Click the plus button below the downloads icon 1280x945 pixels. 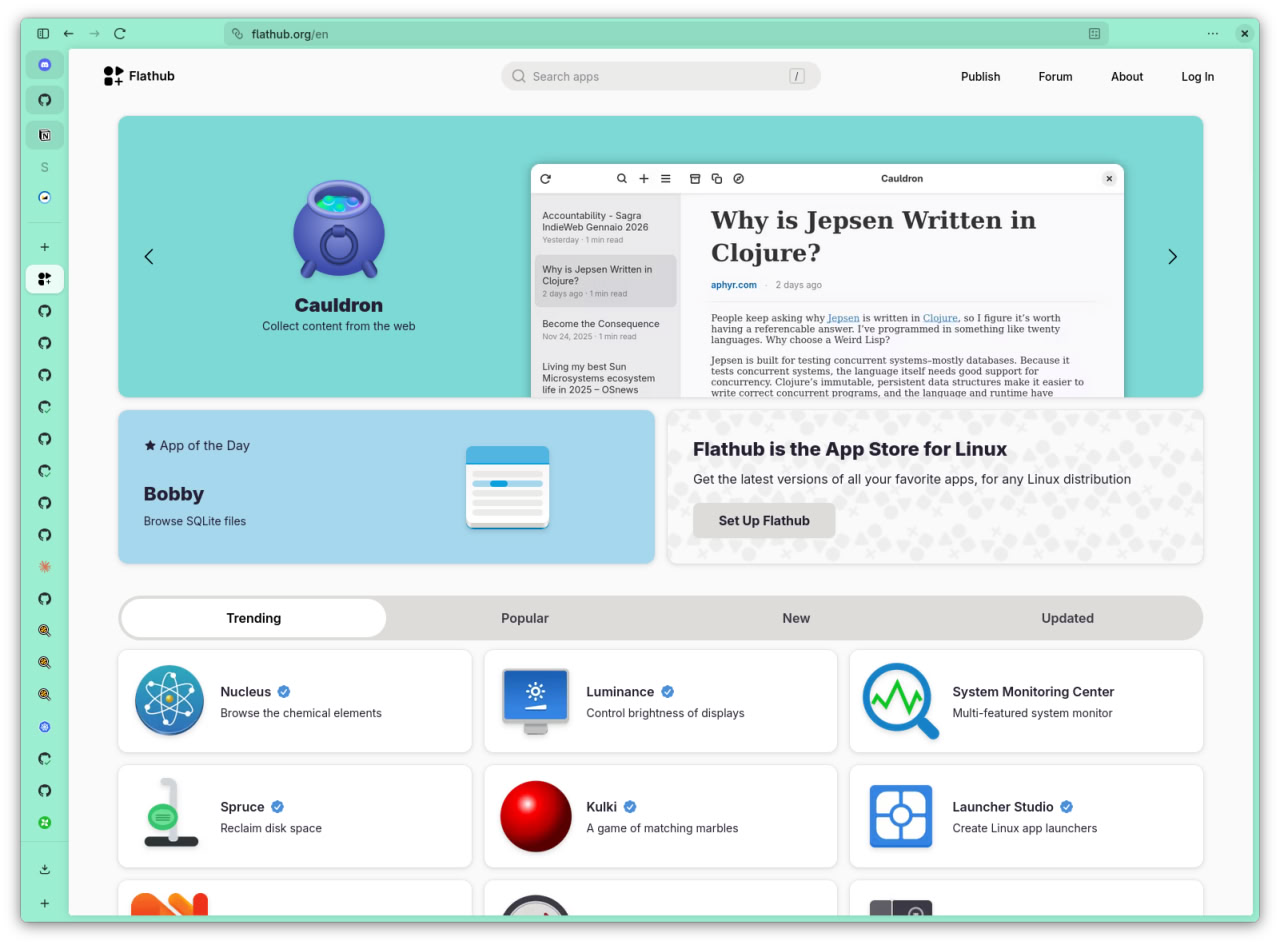point(44,903)
